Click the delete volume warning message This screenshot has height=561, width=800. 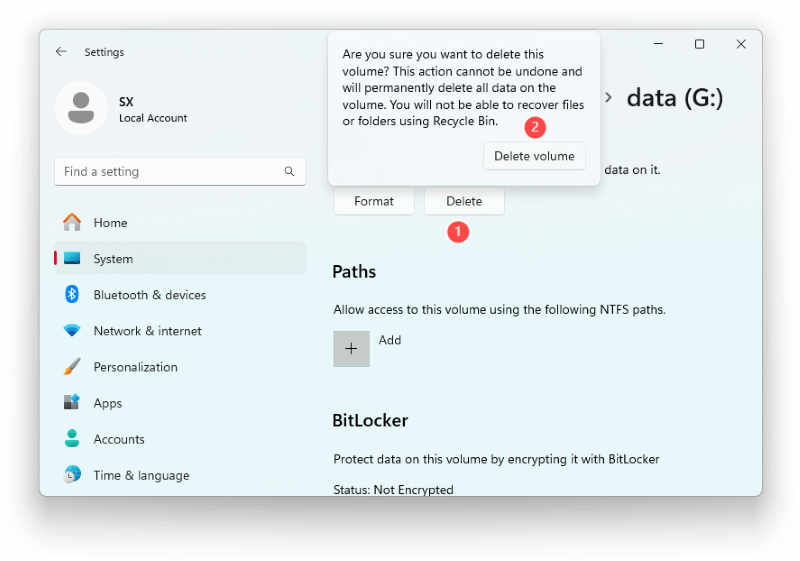coord(463,87)
